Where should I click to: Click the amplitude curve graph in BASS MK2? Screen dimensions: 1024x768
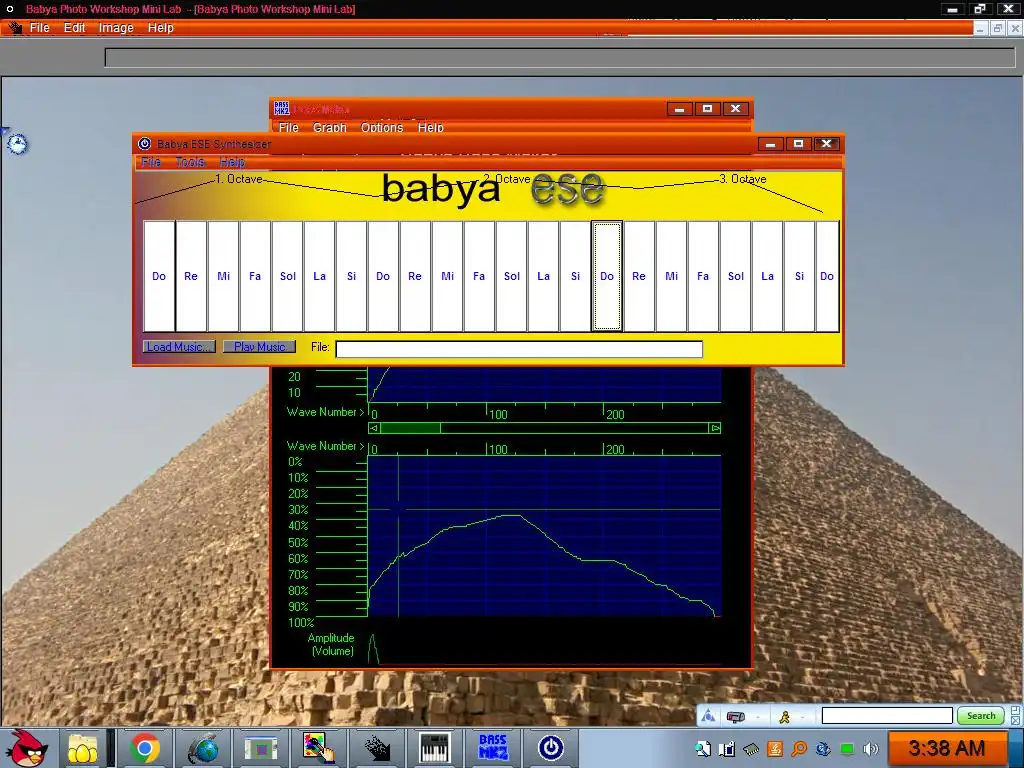tap(544, 536)
